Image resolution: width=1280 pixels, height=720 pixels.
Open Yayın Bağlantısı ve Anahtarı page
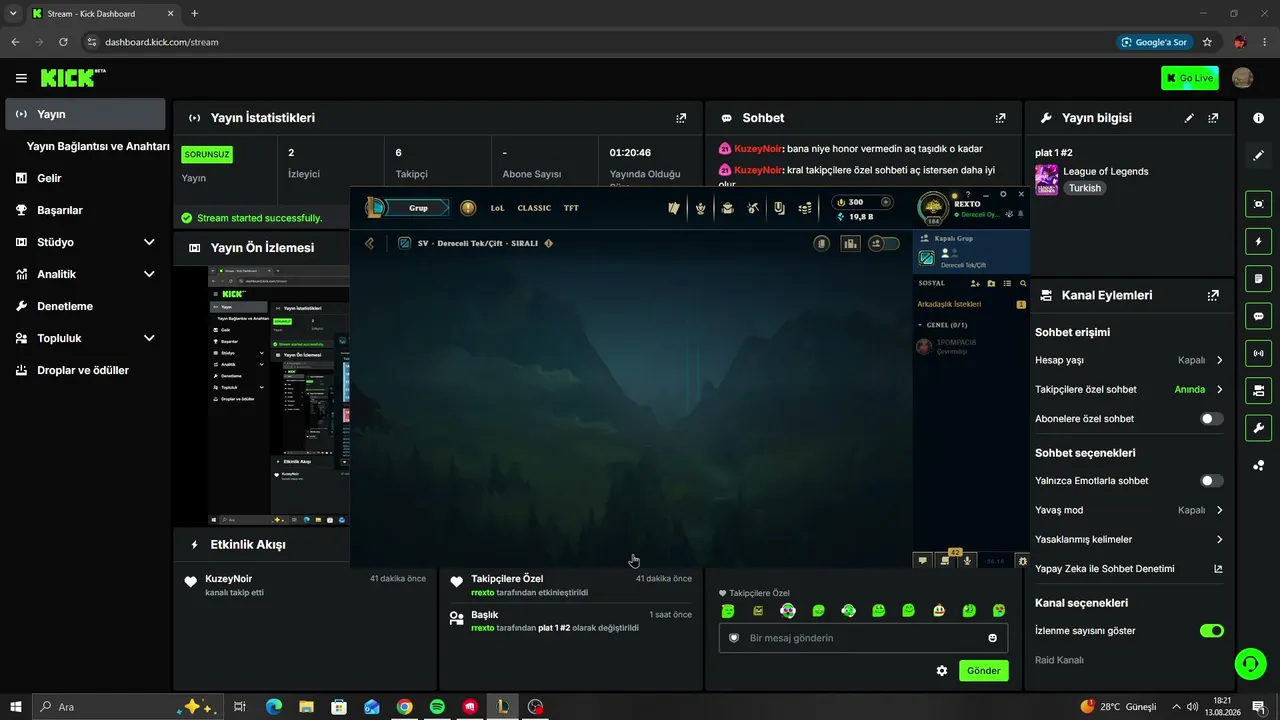[98, 146]
